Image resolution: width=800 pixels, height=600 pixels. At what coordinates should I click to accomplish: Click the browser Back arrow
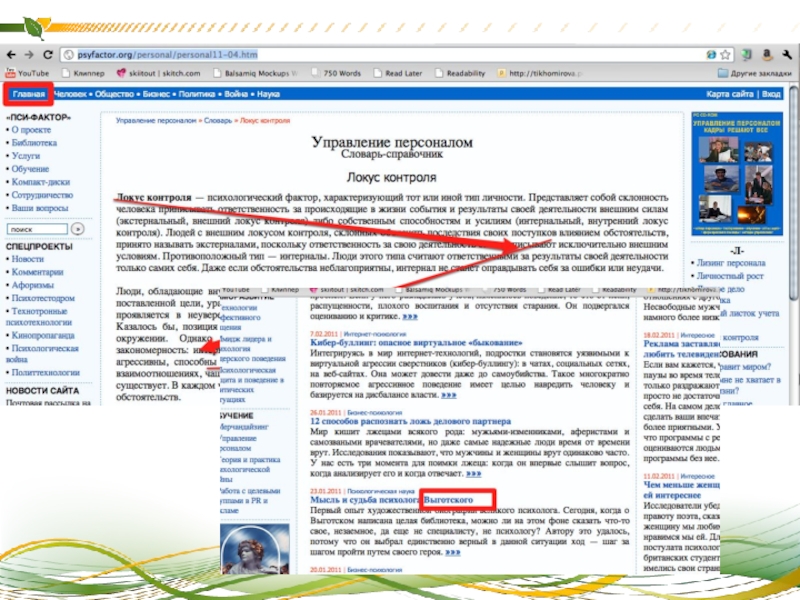(x=11, y=55)
